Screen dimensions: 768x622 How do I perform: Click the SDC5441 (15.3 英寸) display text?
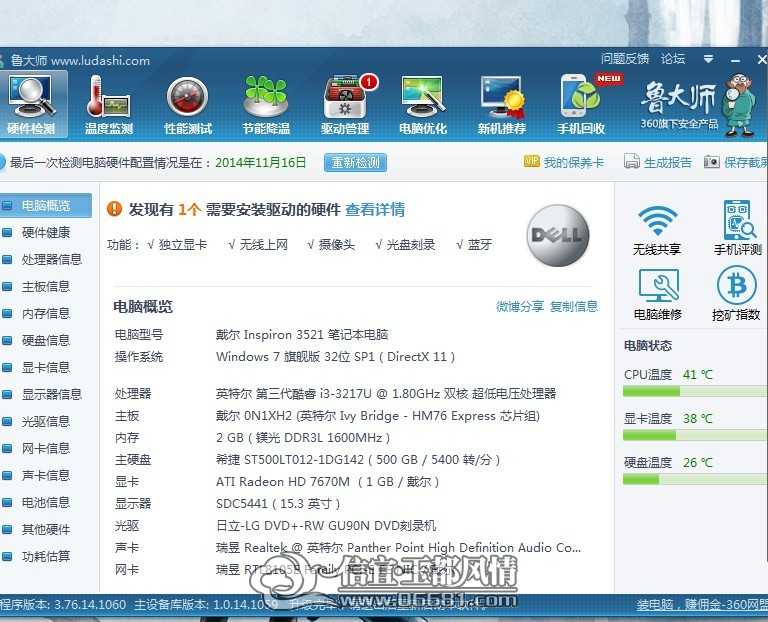(x=278, y=503)
